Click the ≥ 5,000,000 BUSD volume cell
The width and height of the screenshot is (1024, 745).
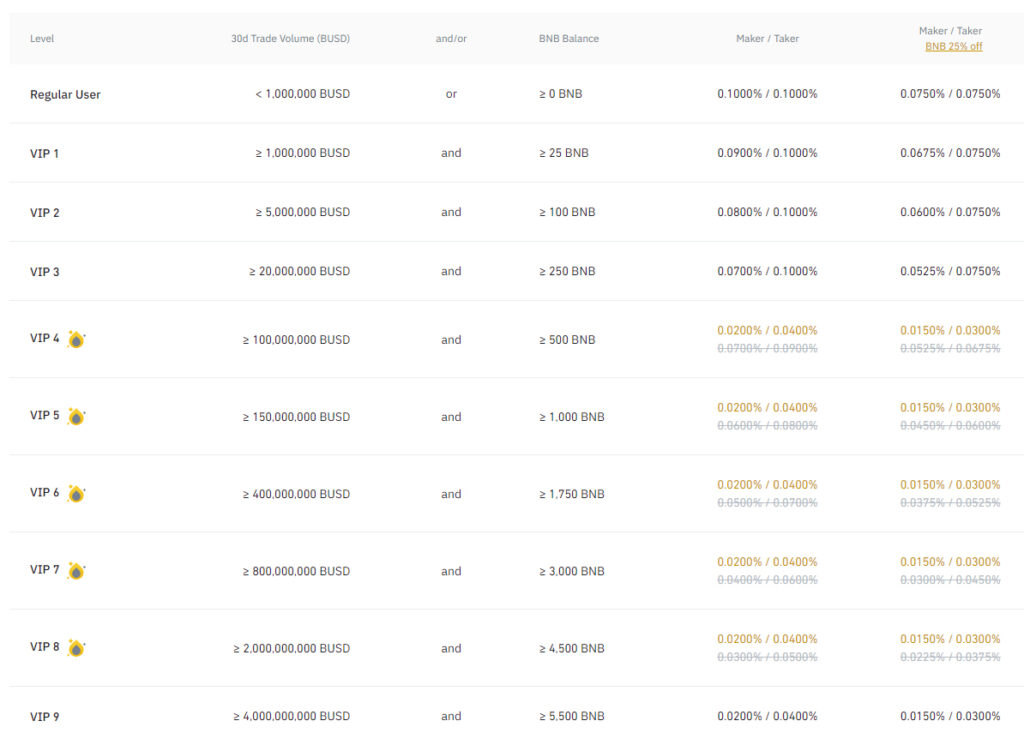tap(302, 212)
